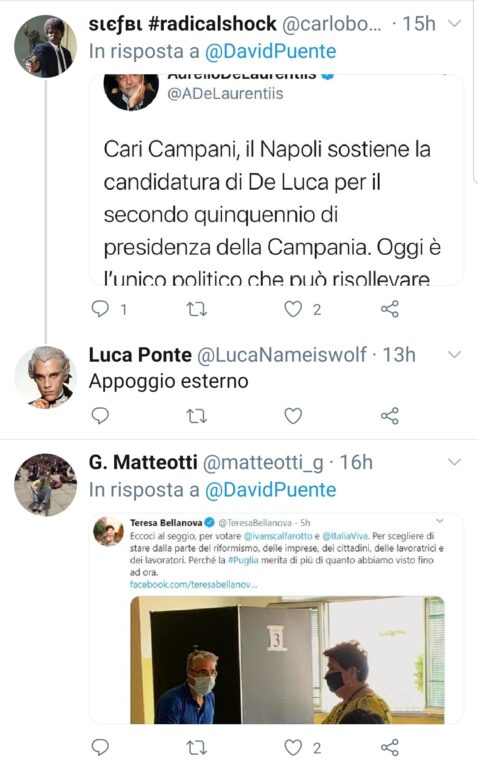Reply to Luca Ponte's tweet
The width and height of the screenshot is (478, 768).
coord(100,416)
